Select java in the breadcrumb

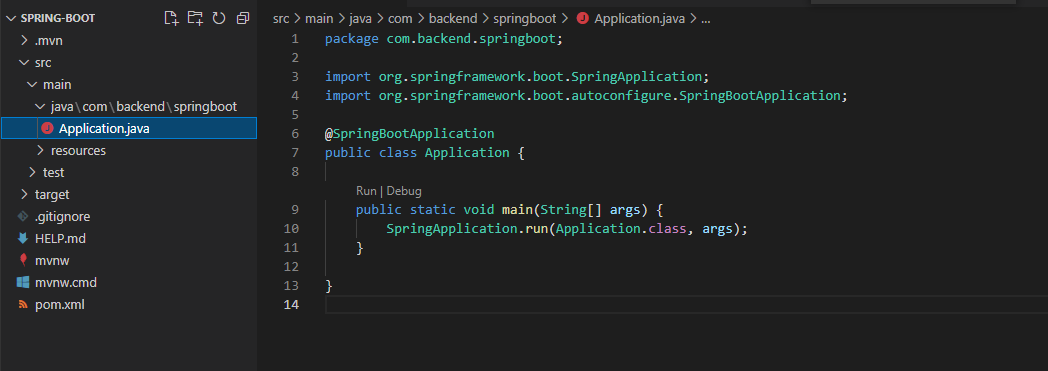click(x=360, y=19)
